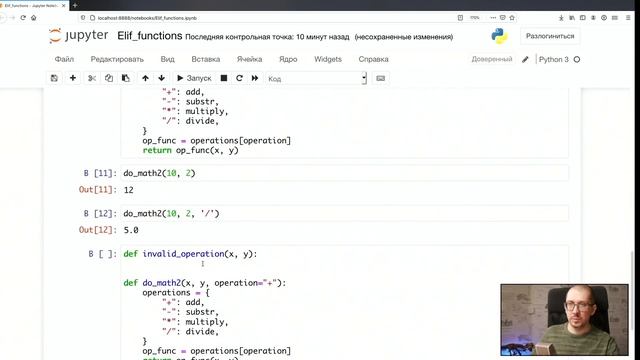640x360 pixels.
Task: Run cell with Запуск button
Action: pyautogui.click(x=194, y=78)
